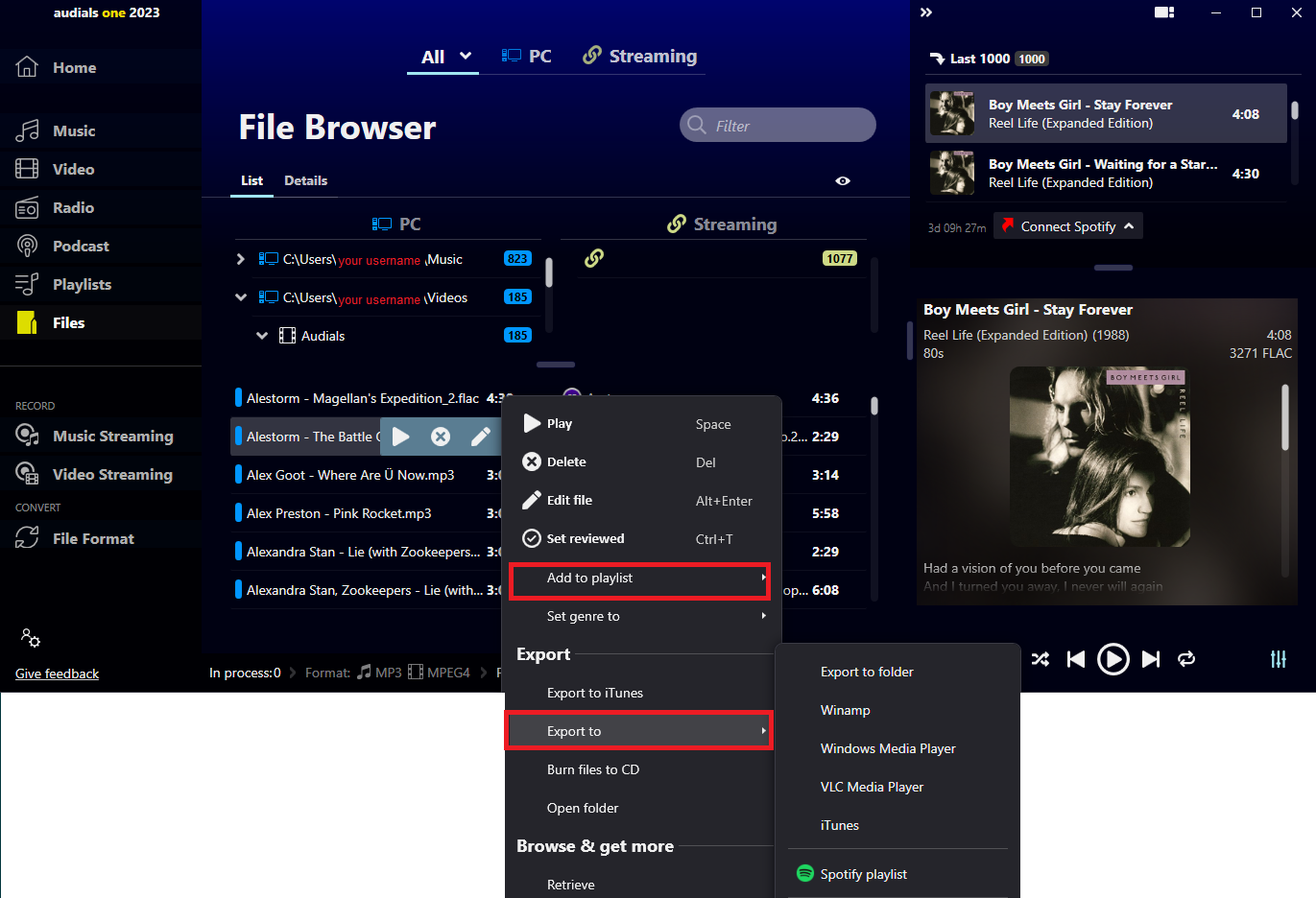Skip to previous track
The width and height of the screenshot is (1316, 898).
coord(1076,659)
